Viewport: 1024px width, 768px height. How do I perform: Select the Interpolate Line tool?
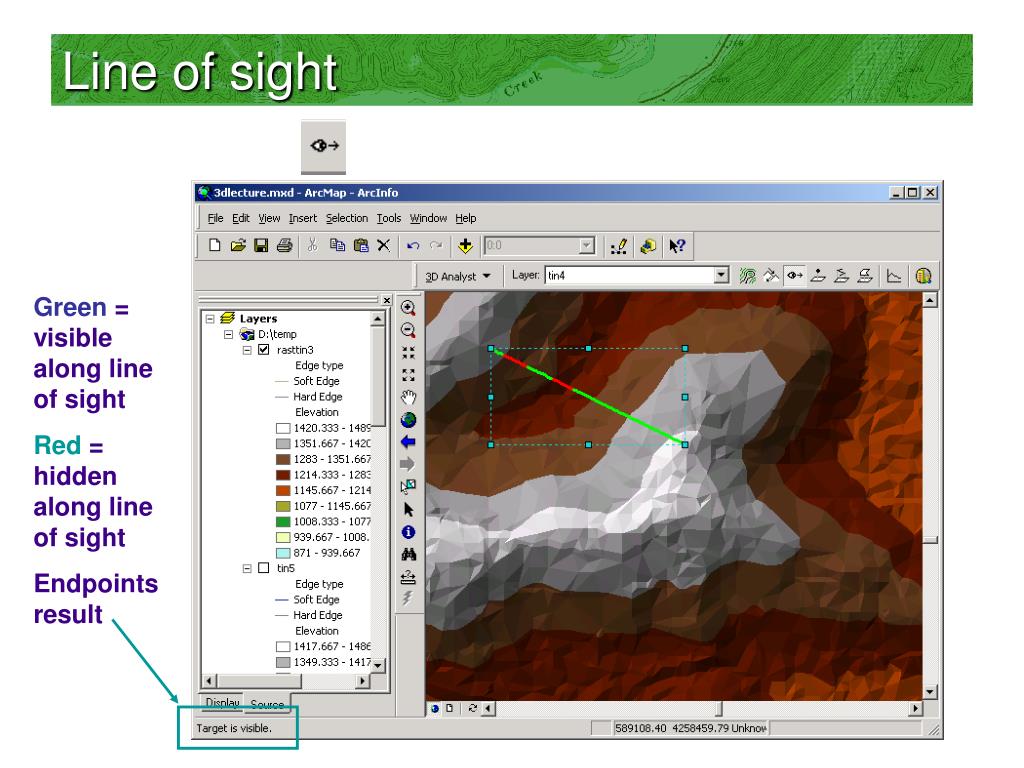point(842,276)
